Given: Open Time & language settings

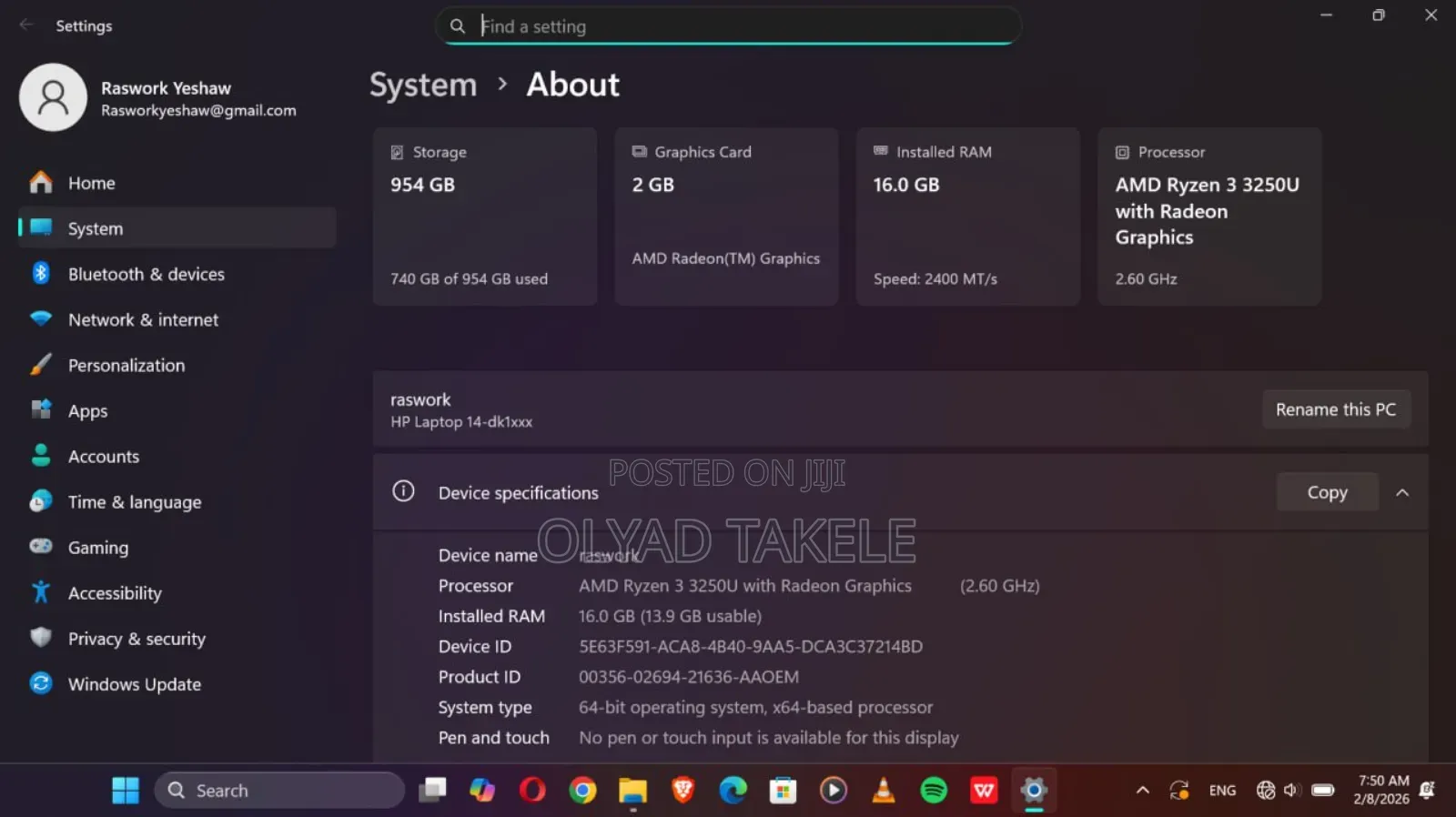Looking at the screenshot, I should click(177, 501).
